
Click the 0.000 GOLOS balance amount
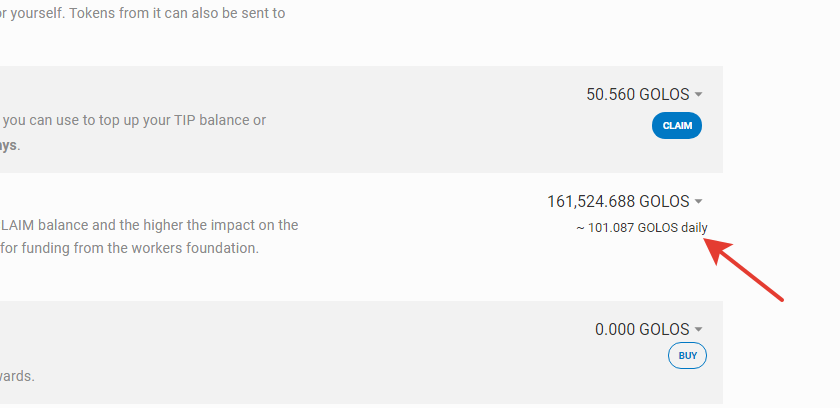click(x=641, y=329)
